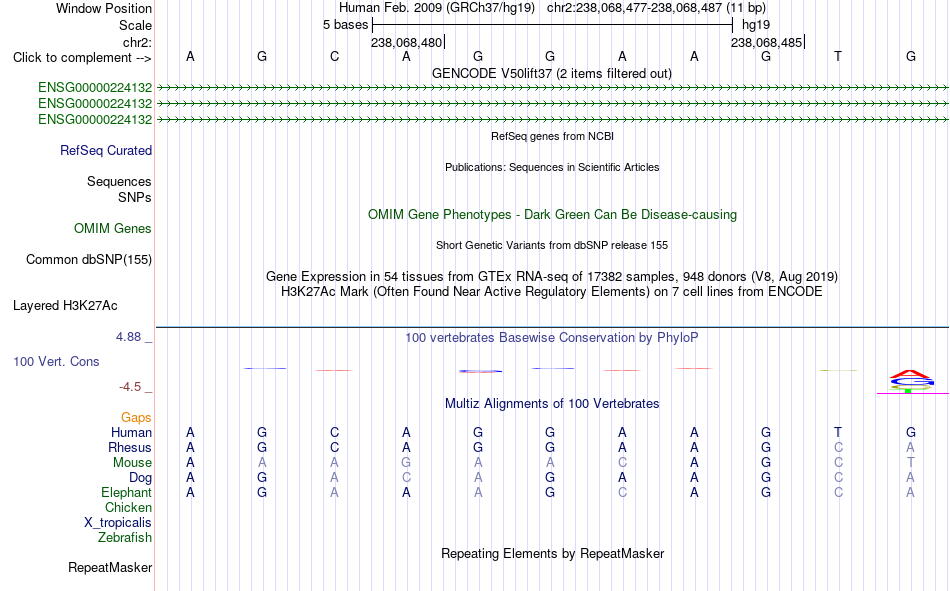Viewport: 950px width, 591px height.
Task: Select the 'Elephant' species label
Action: pos(127,492)
